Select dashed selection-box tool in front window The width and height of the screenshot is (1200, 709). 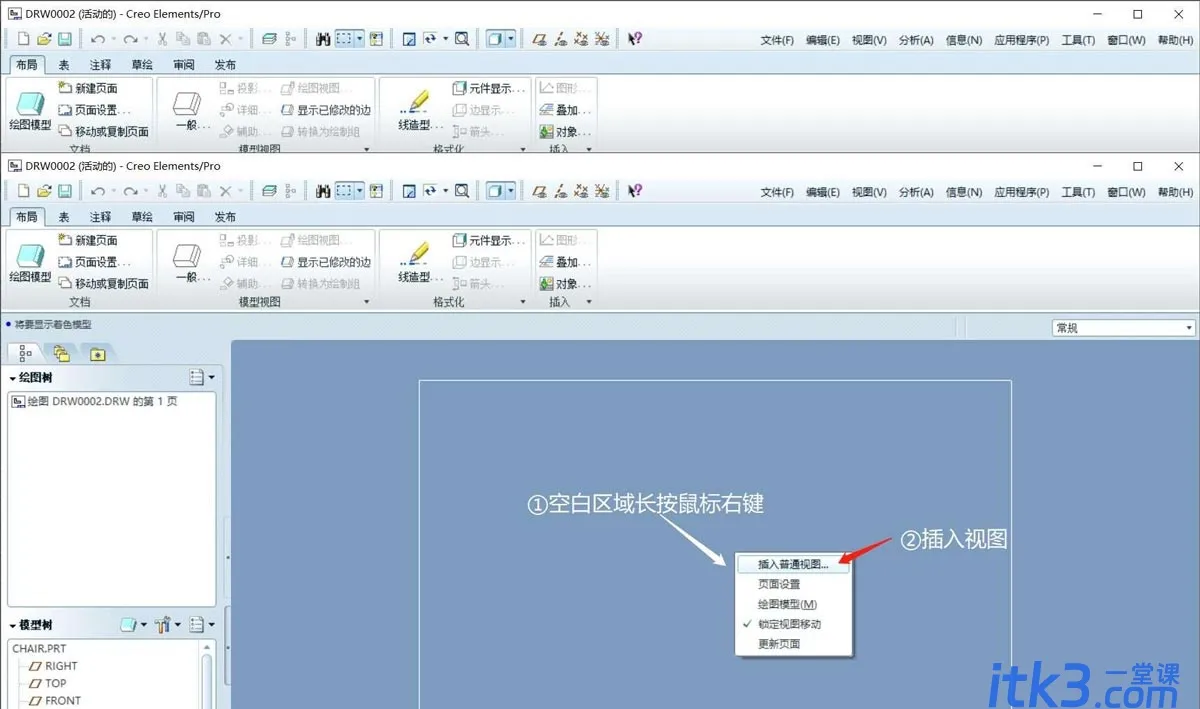[346, 191]
